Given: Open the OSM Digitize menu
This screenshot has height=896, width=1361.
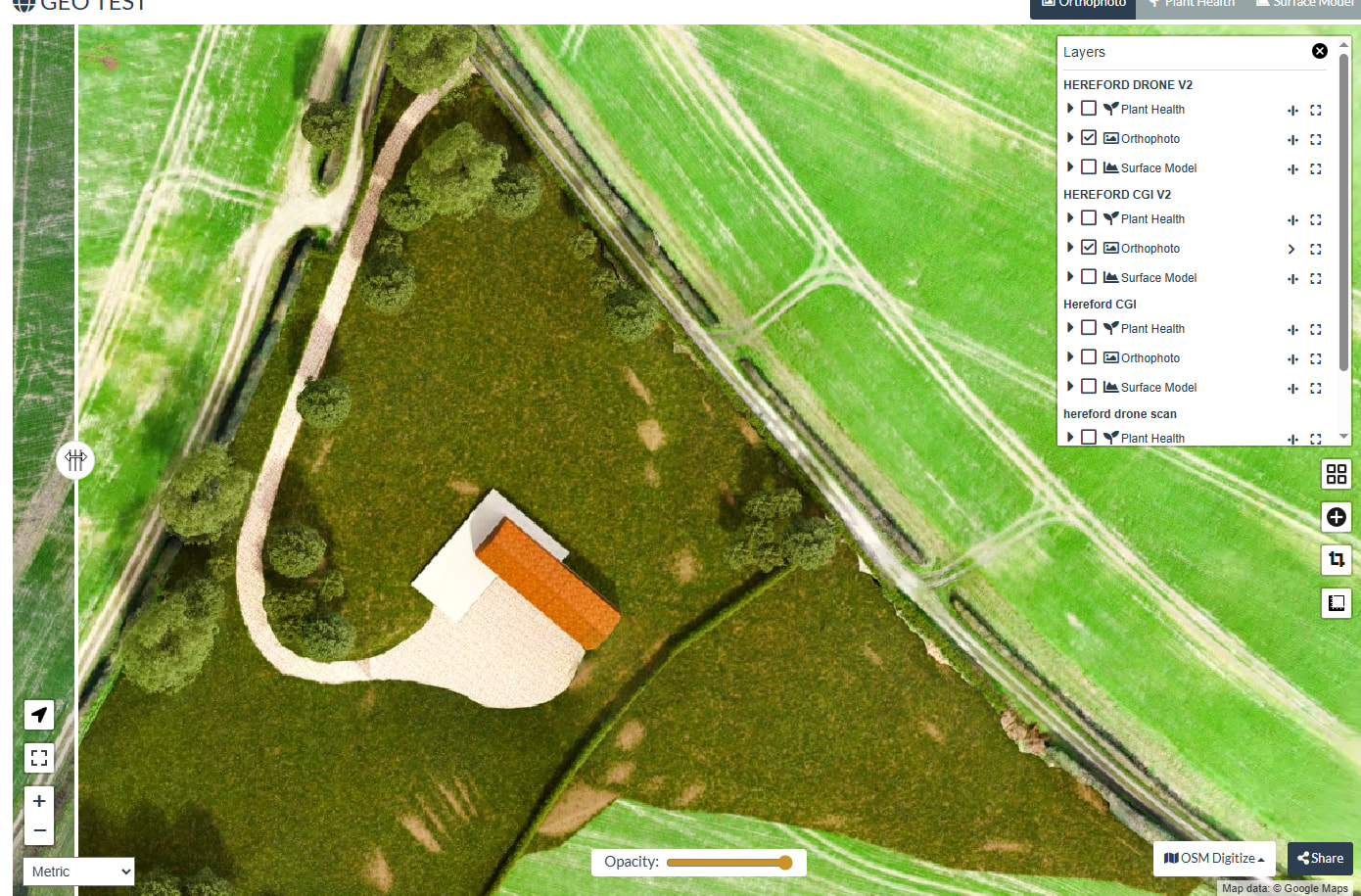Looking at the screenshot, I should [1214, 859].
